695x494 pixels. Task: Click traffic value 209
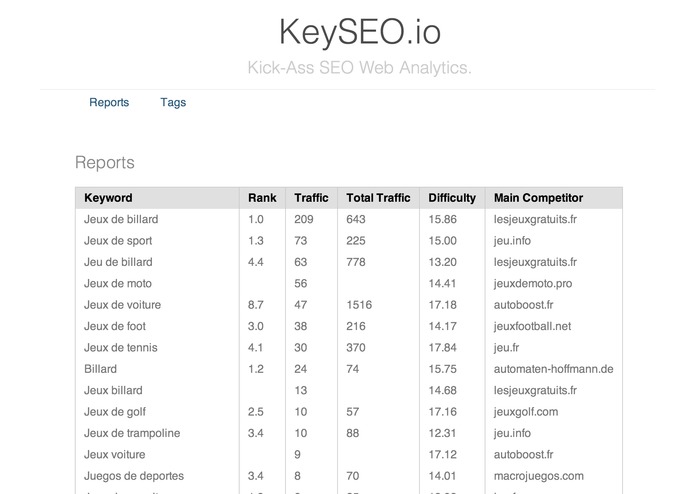(x=304, y=219)
